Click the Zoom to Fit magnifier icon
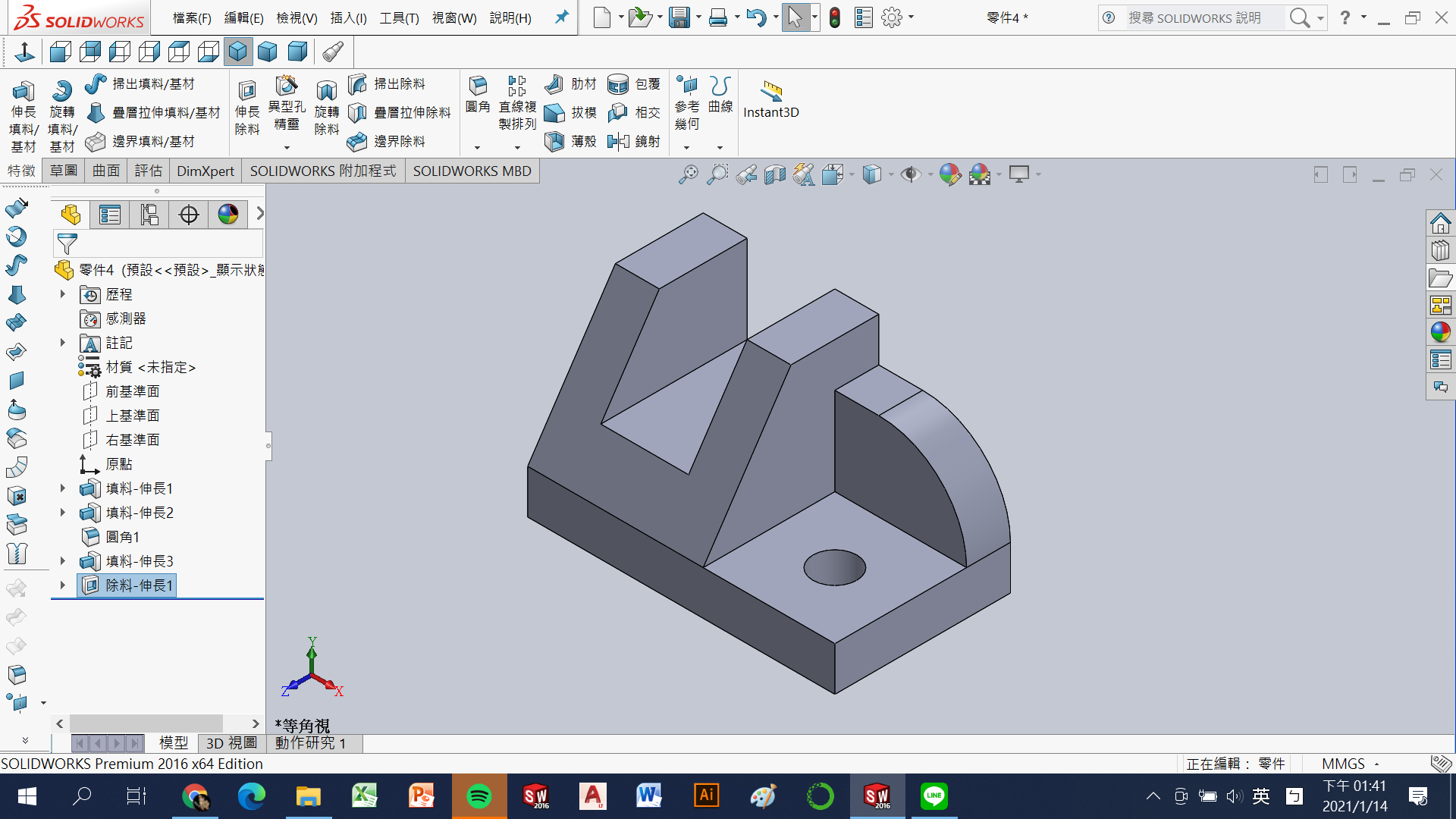 (x=688, y=175)
